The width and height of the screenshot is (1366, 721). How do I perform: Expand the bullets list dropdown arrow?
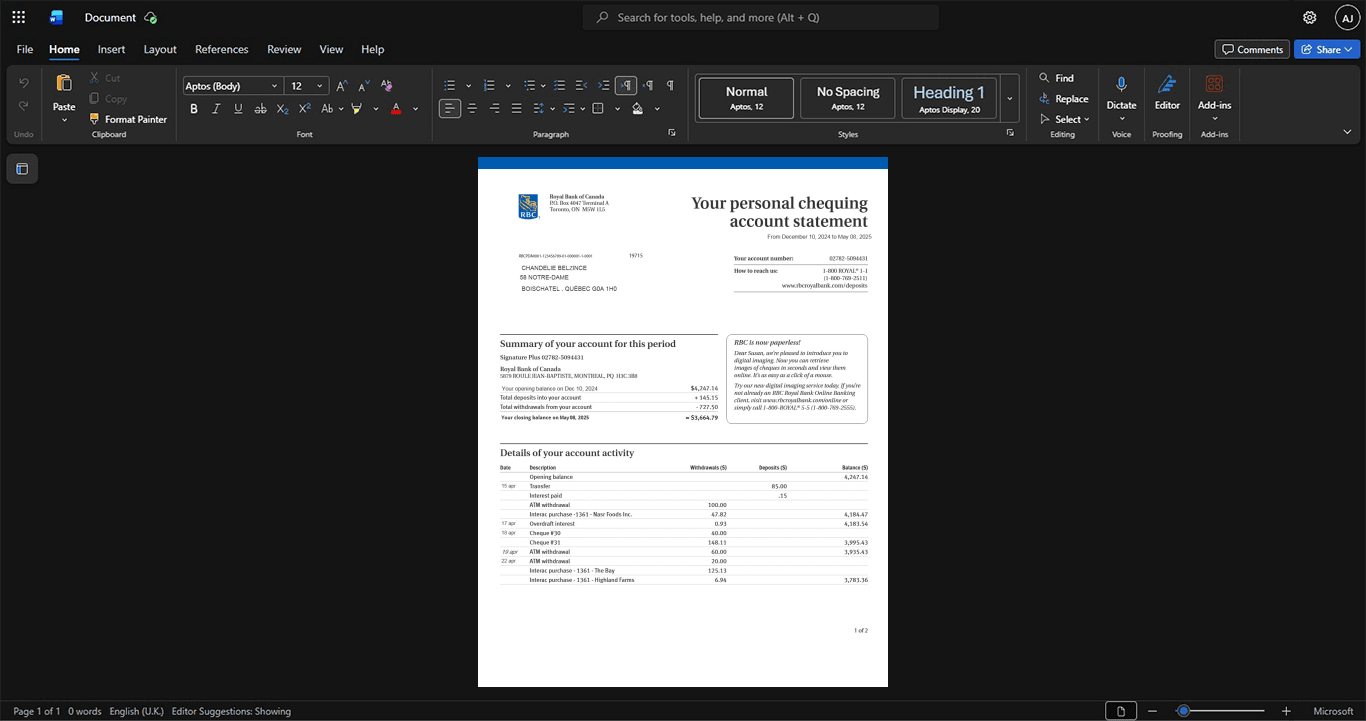pyautogui.click(x=467, y=86)
